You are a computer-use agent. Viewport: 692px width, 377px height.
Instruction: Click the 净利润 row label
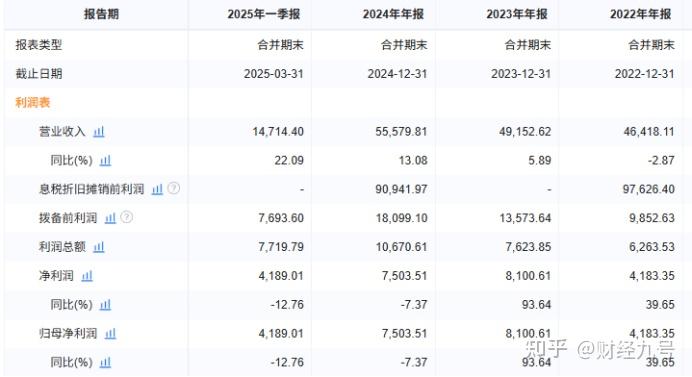click(x=56, y=276)
